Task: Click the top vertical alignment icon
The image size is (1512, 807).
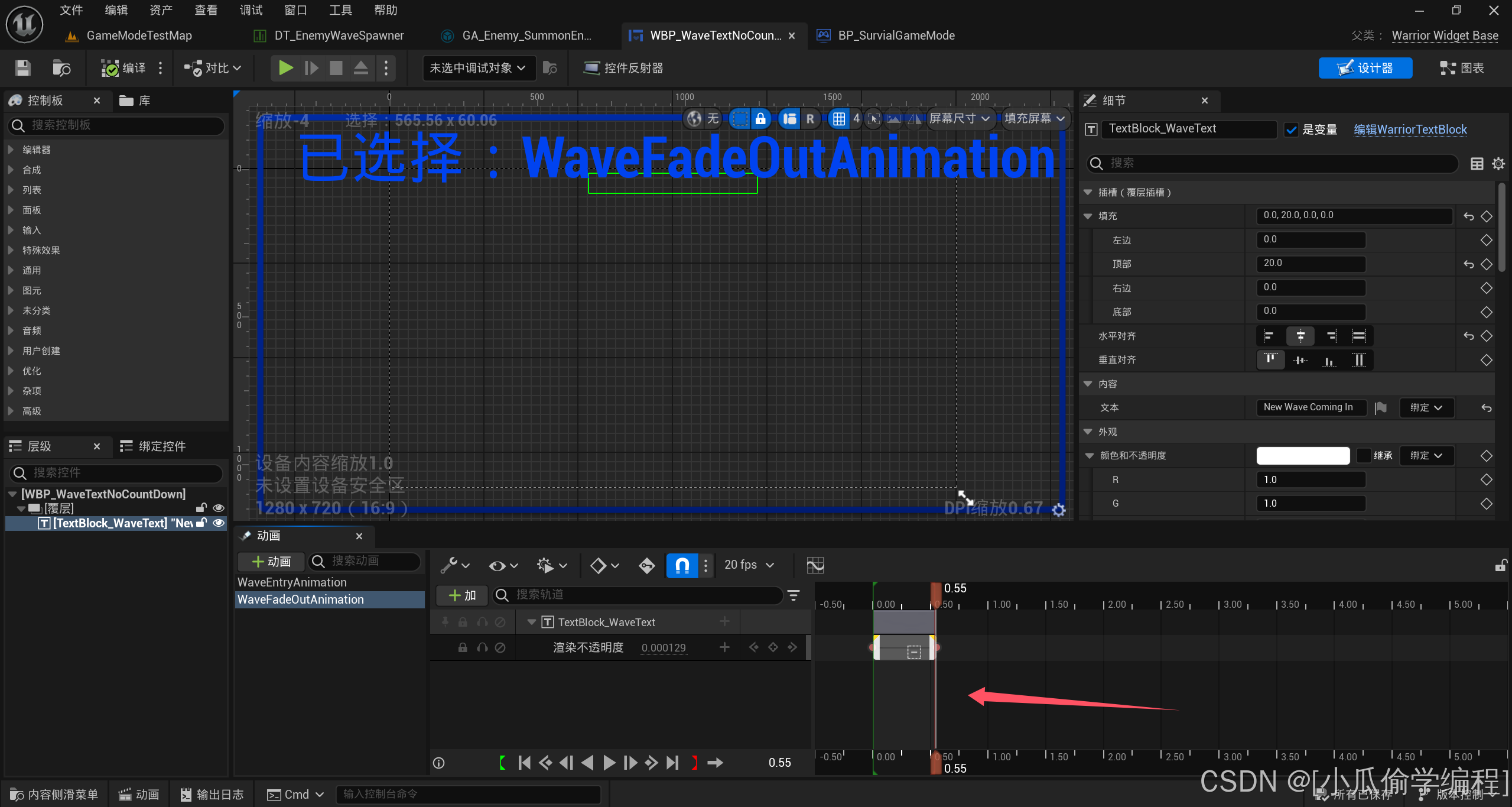Action: (x=1270, y=359)
